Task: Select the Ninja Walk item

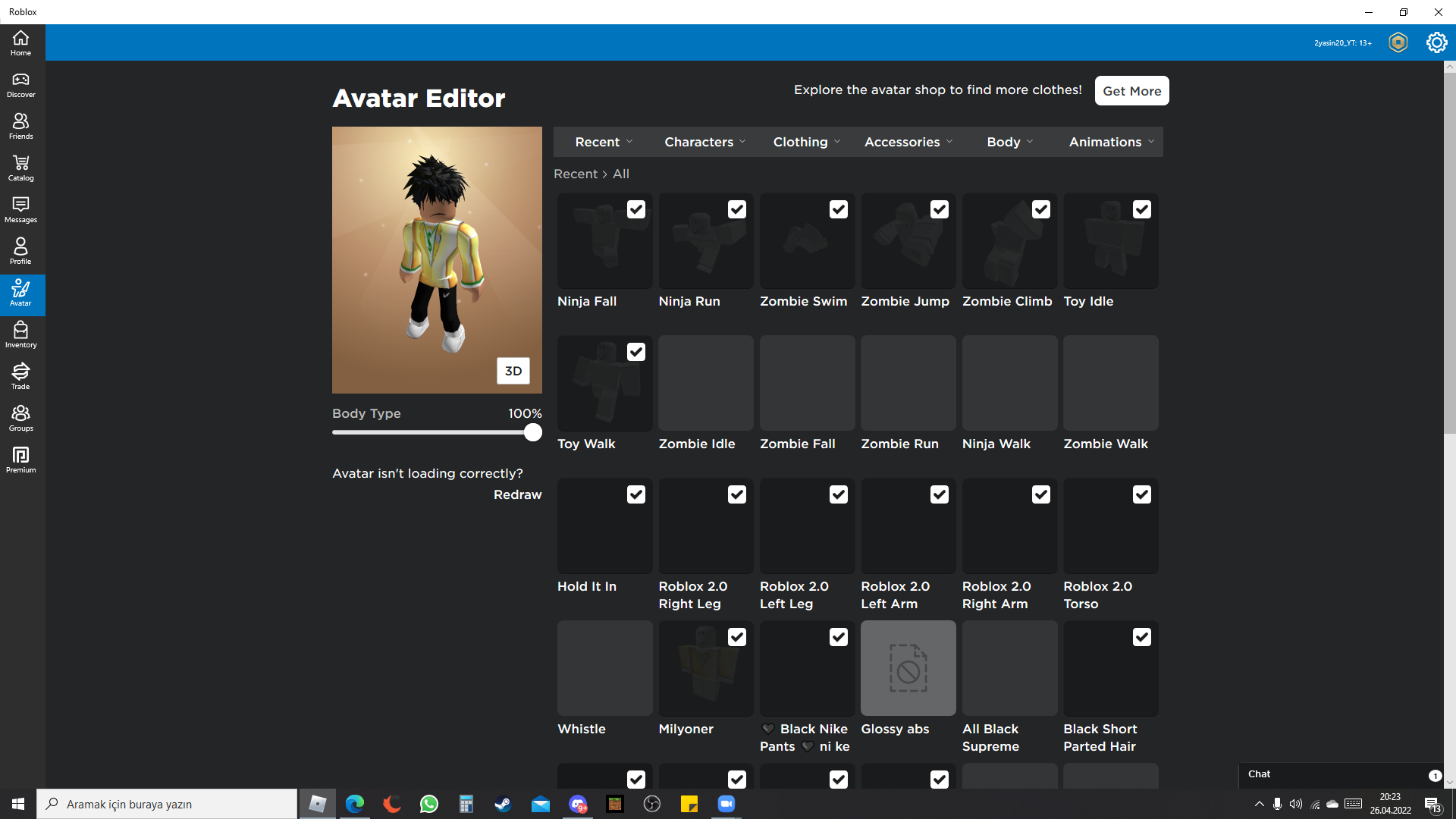Action: tap(1010, 383)
